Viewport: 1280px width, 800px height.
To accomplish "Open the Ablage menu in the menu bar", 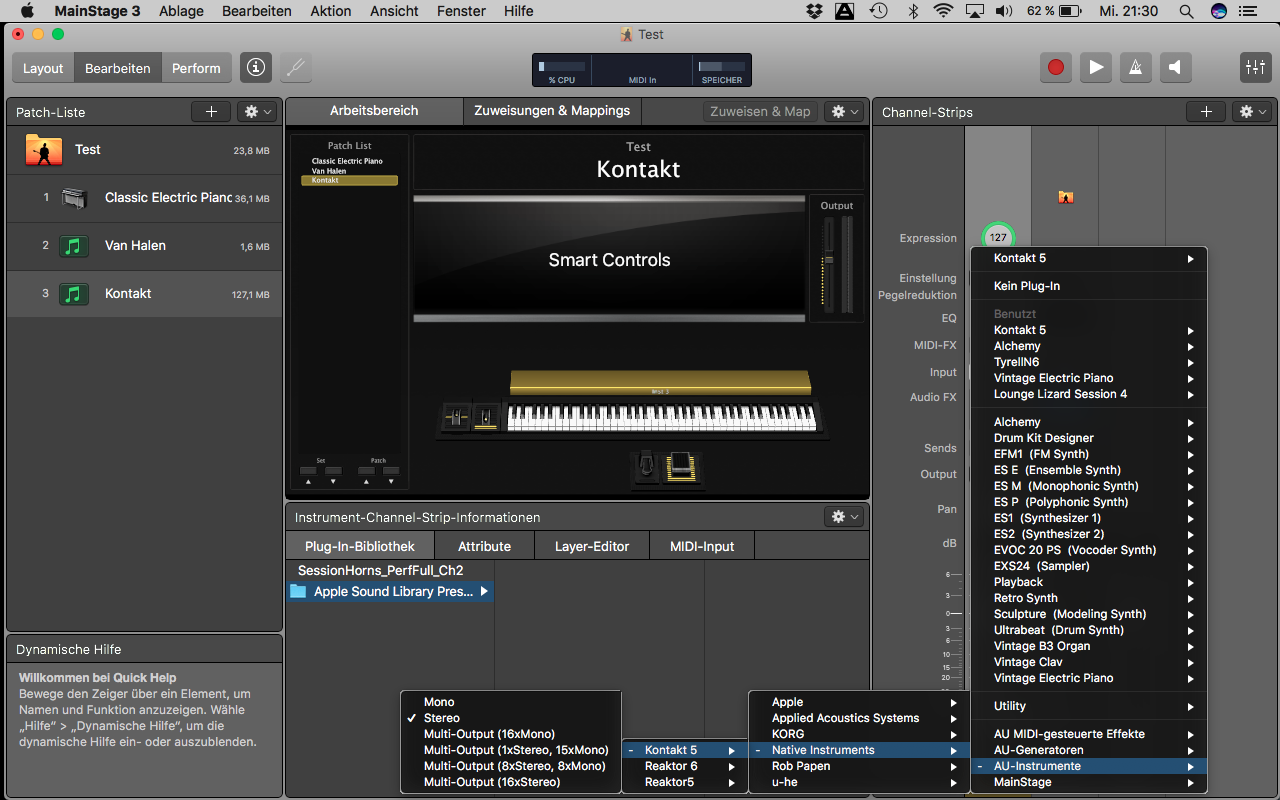I will pos(180,11).
